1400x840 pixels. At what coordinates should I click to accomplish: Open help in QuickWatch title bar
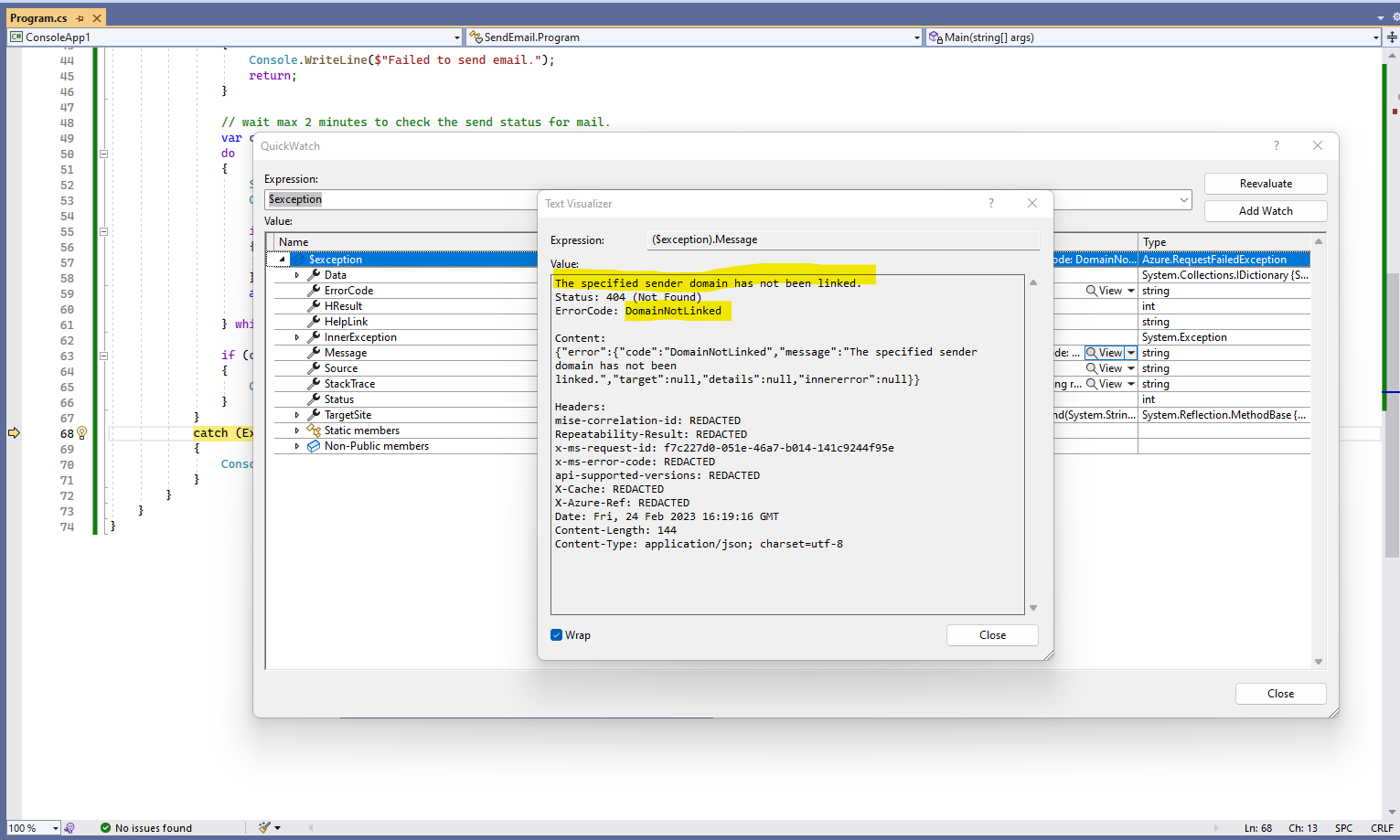pos(1277,145)
